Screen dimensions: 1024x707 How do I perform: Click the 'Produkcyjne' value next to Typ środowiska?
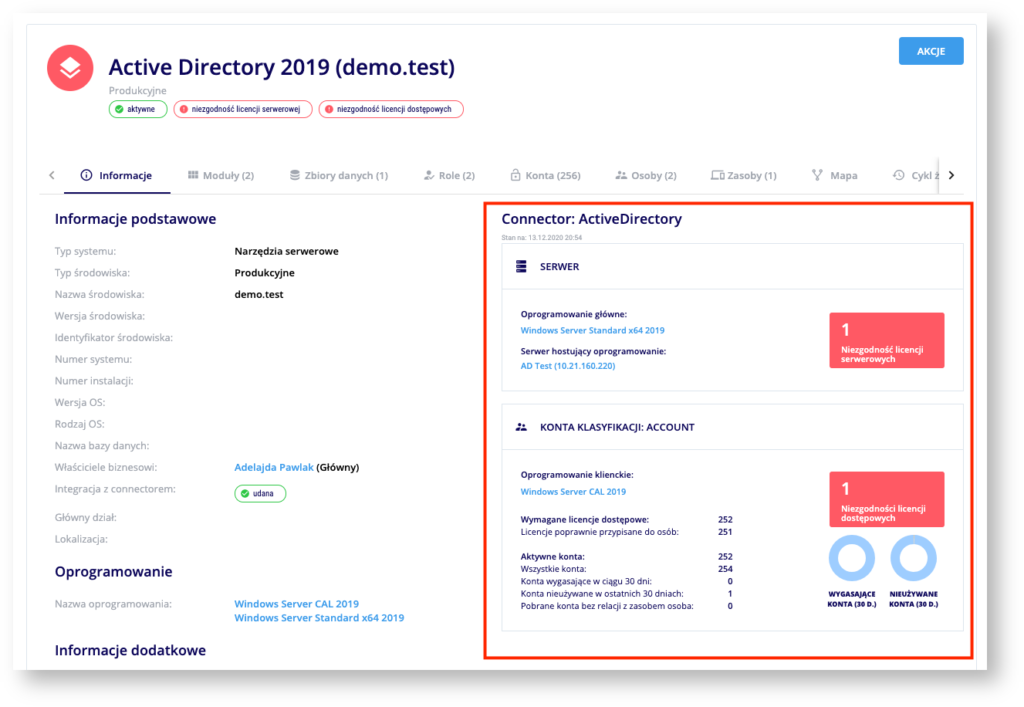click(264, 273)
